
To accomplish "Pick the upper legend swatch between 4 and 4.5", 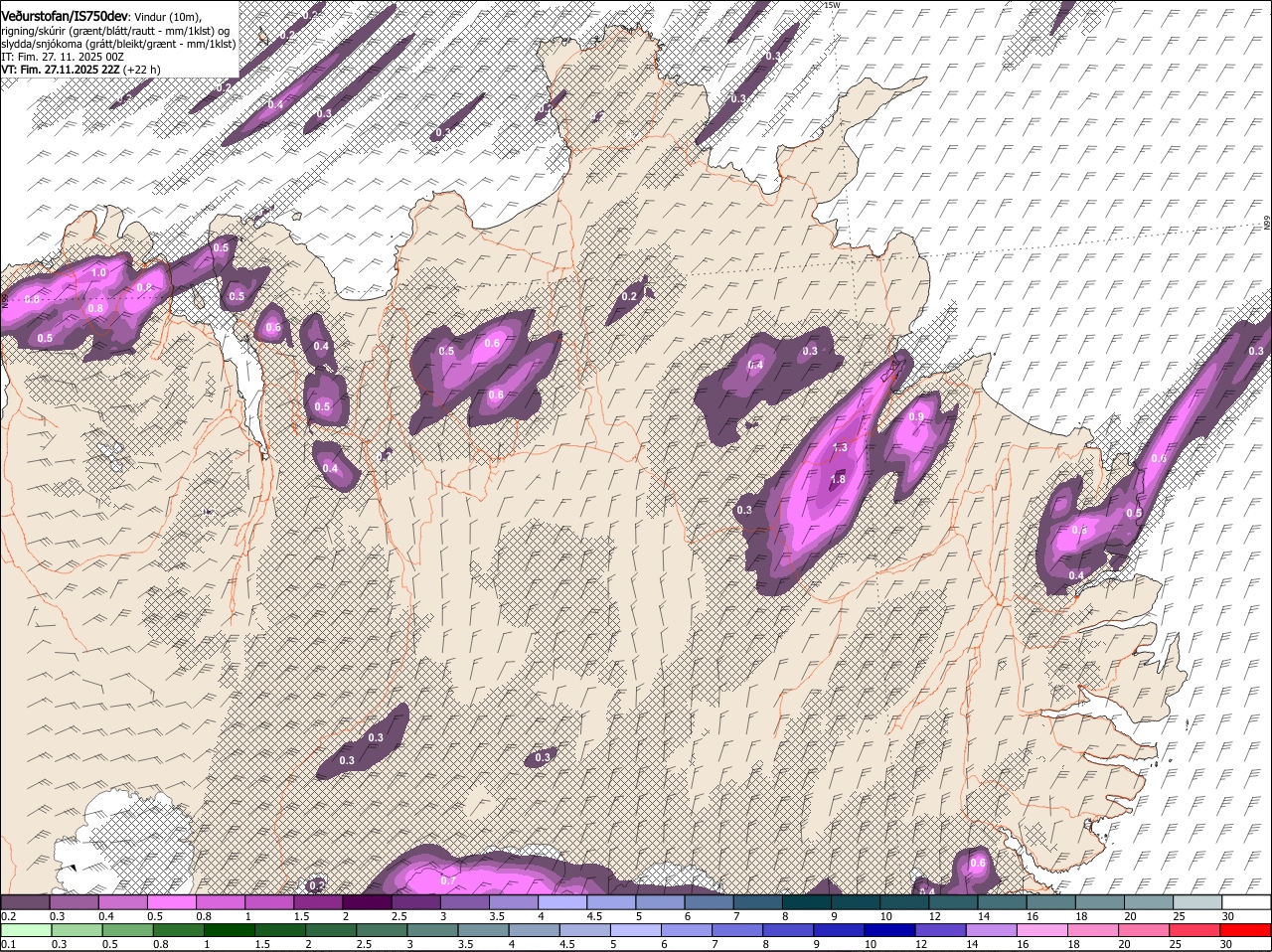I will (563, 902).
